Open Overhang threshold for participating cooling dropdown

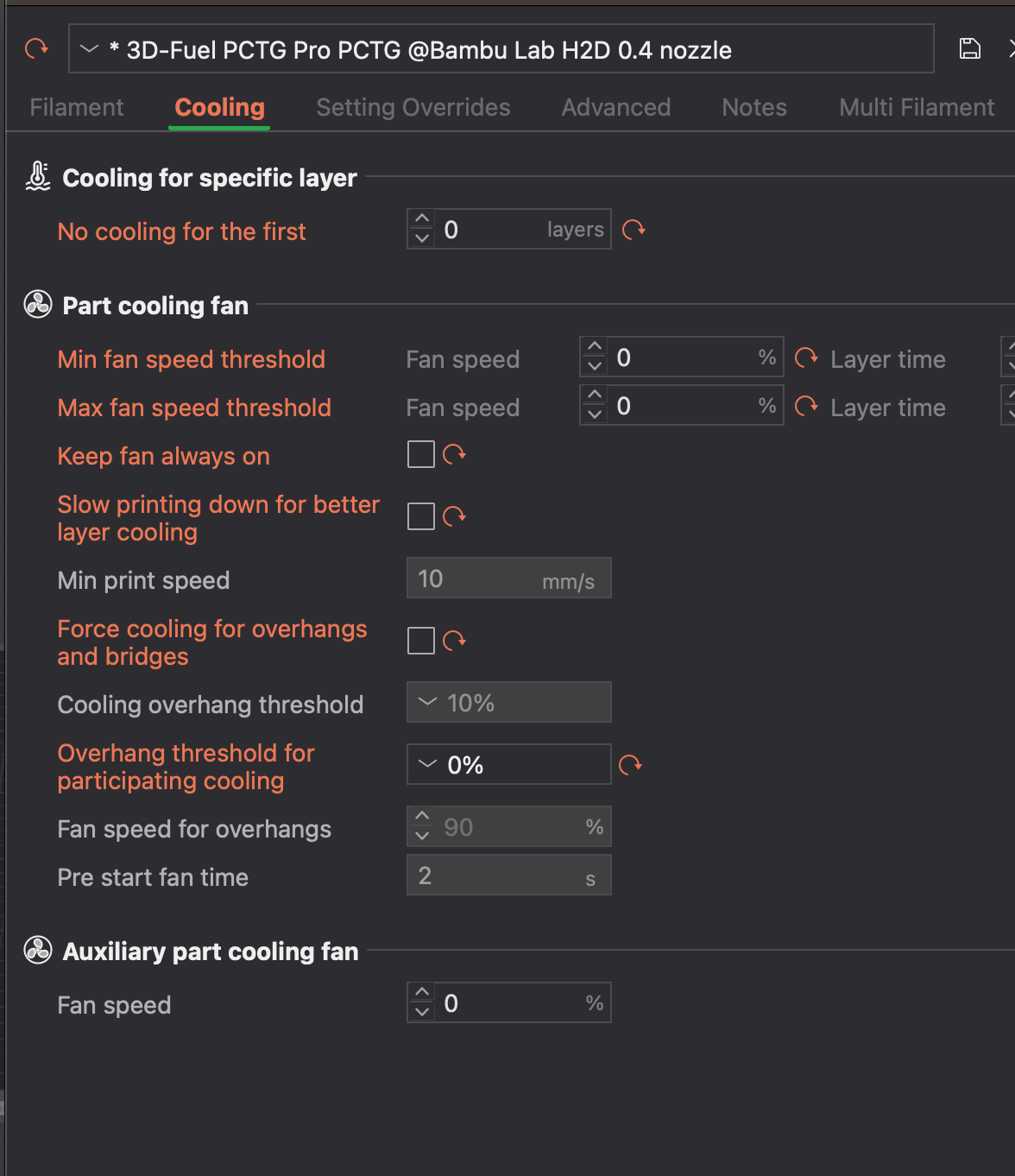click(509, 764)
